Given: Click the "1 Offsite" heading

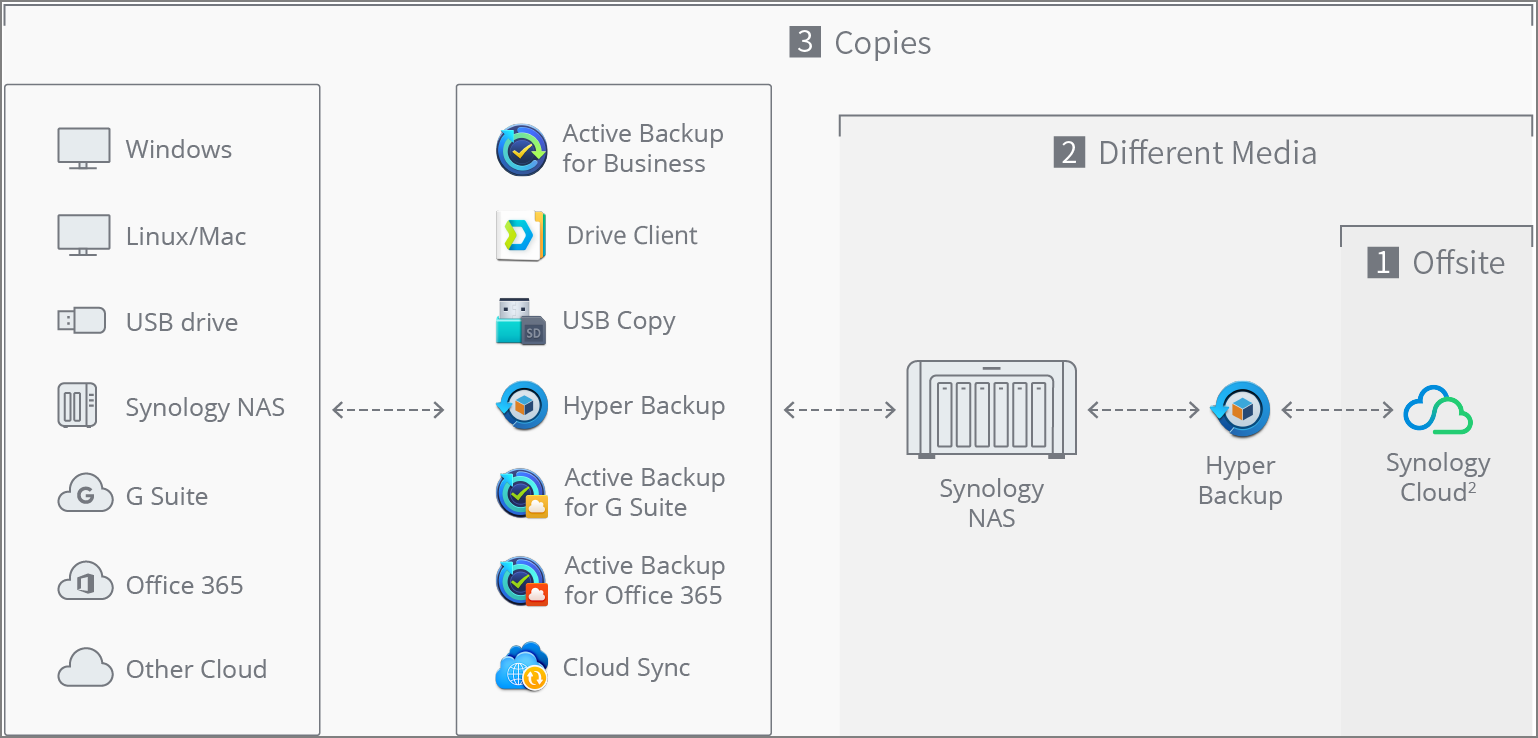Looking at the screenshot, I should (x=1435, y=263).
